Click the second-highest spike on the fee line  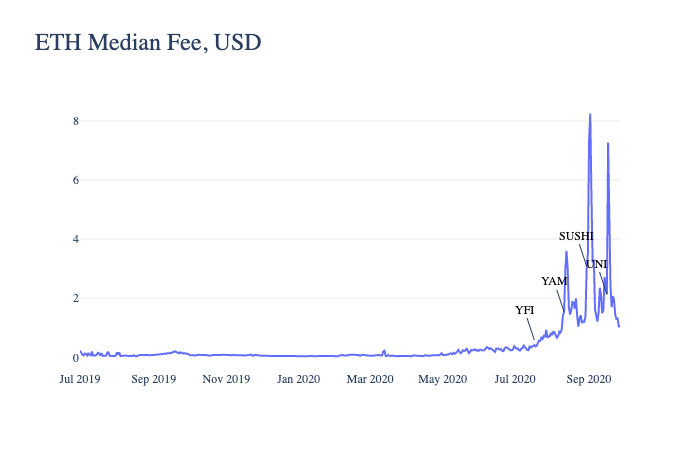click(x=607, y=144)
